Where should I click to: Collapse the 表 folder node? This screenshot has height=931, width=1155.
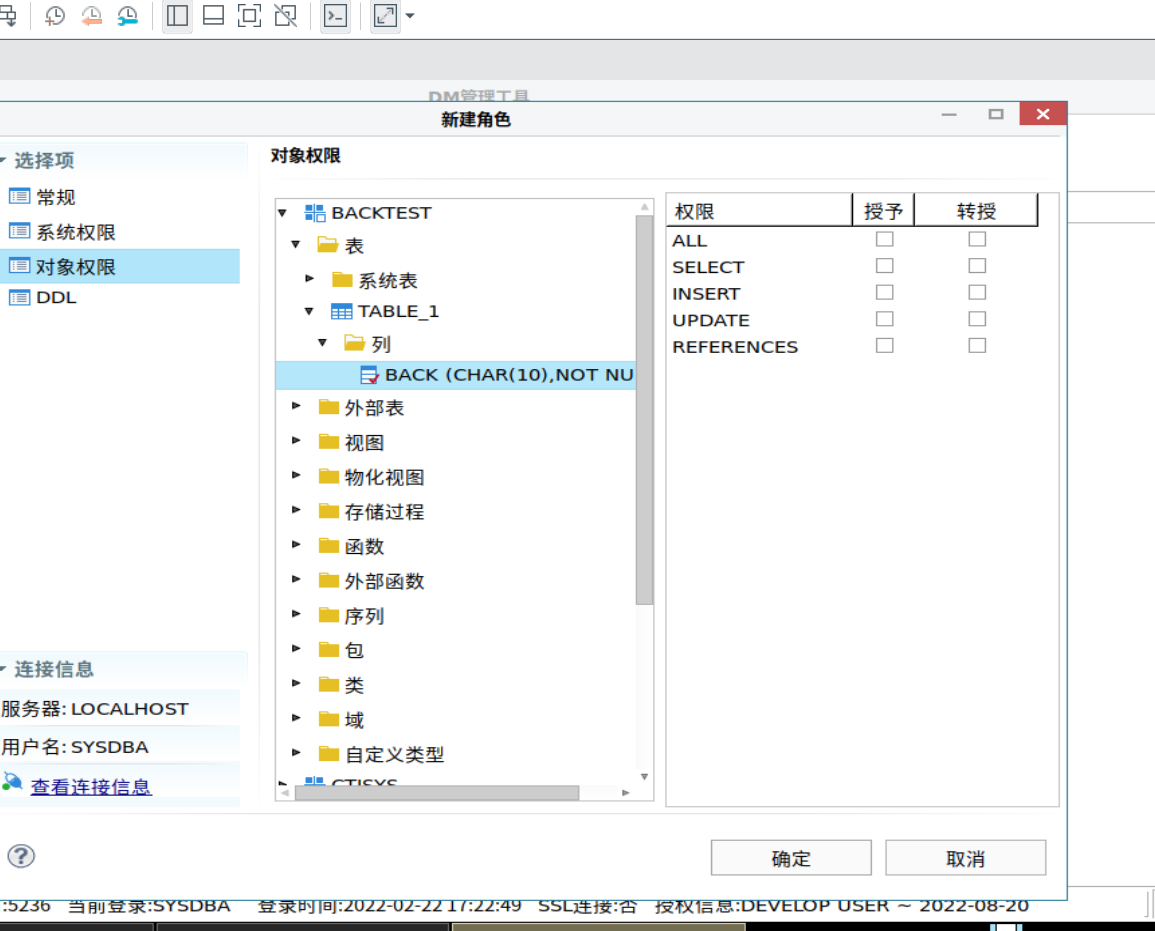click(295, 245)
